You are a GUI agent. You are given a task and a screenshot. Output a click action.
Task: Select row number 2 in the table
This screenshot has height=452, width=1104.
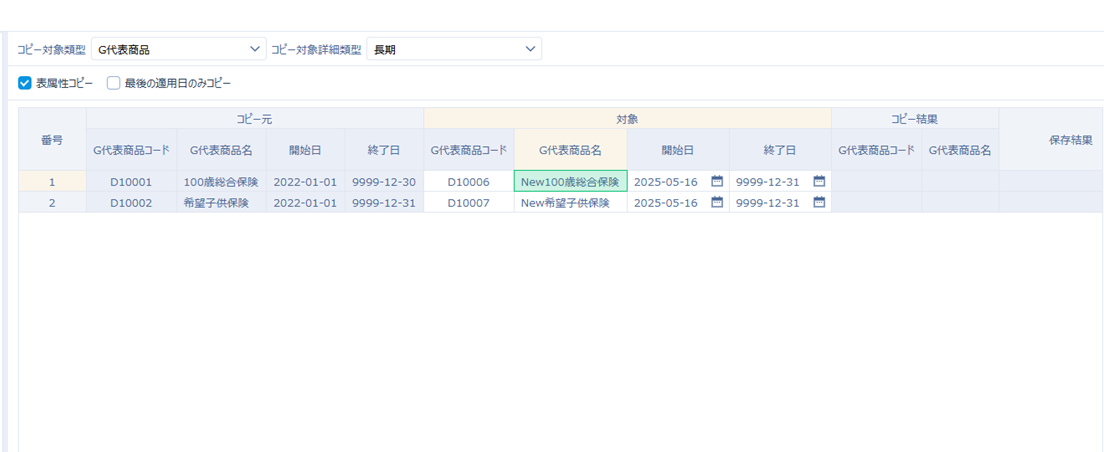(52, 203)
